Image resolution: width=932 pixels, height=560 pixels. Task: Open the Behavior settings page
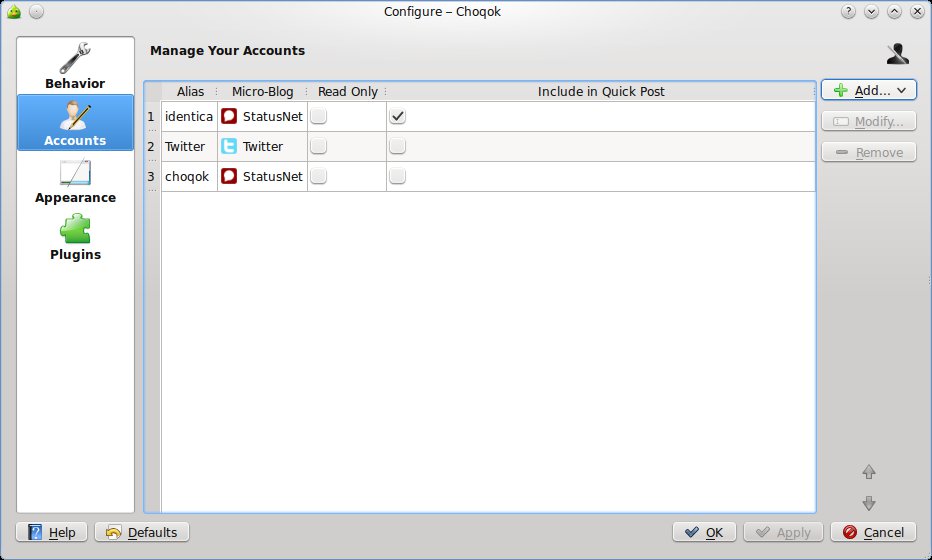click(75, 66)
